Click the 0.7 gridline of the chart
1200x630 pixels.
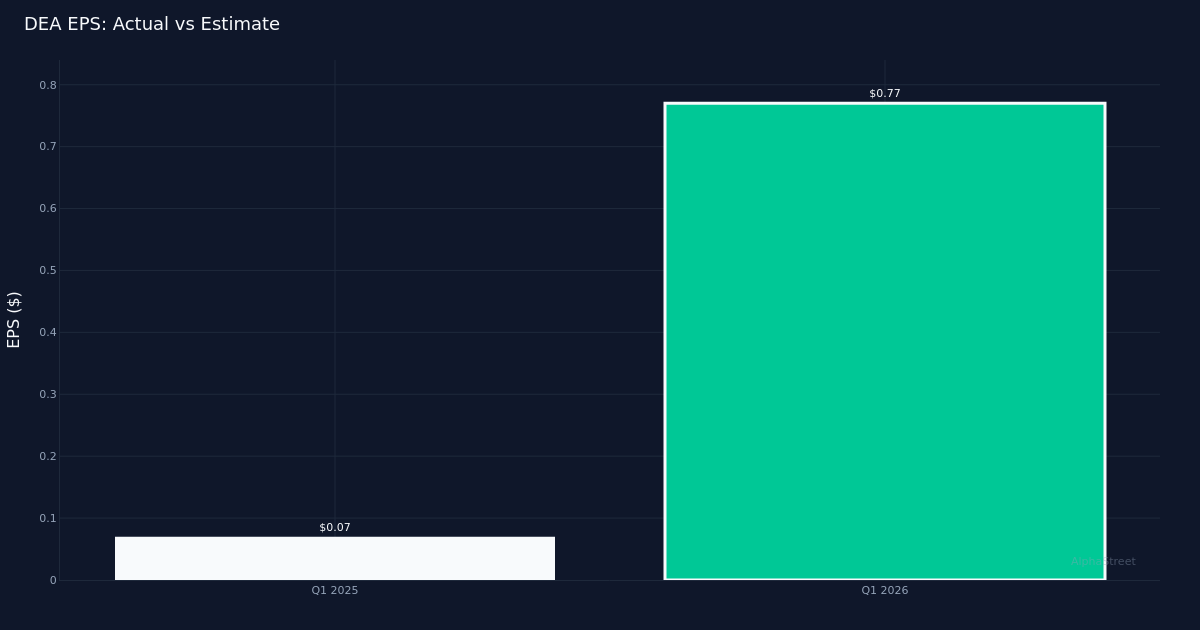pos(400,146)
